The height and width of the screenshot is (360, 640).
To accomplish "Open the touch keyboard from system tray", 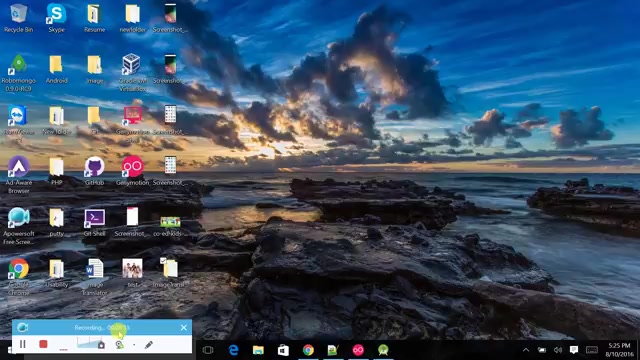I will (x=592, y=350).
